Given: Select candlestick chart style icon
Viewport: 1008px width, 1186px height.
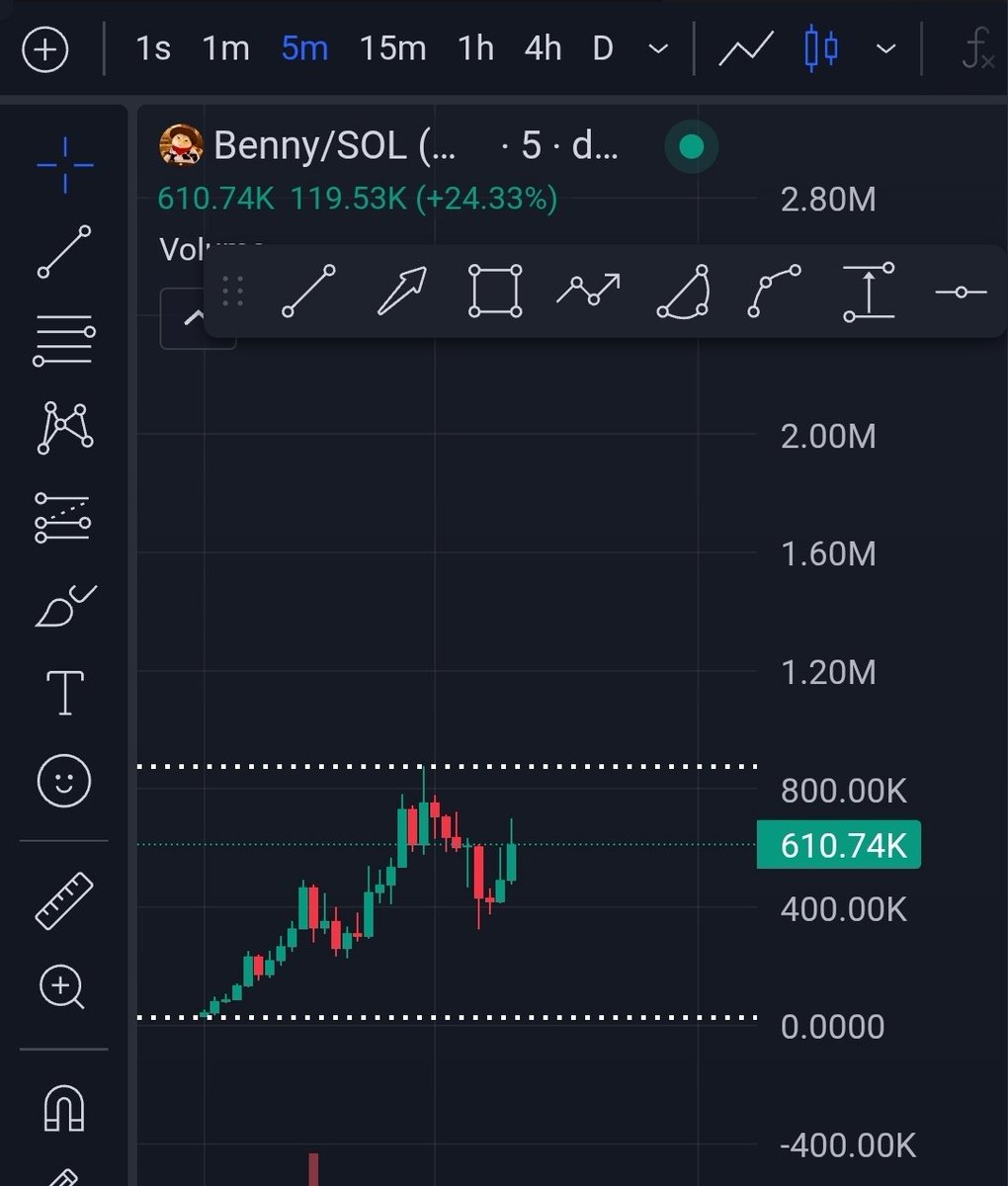Looking at the screenshot, I should 822,48.
